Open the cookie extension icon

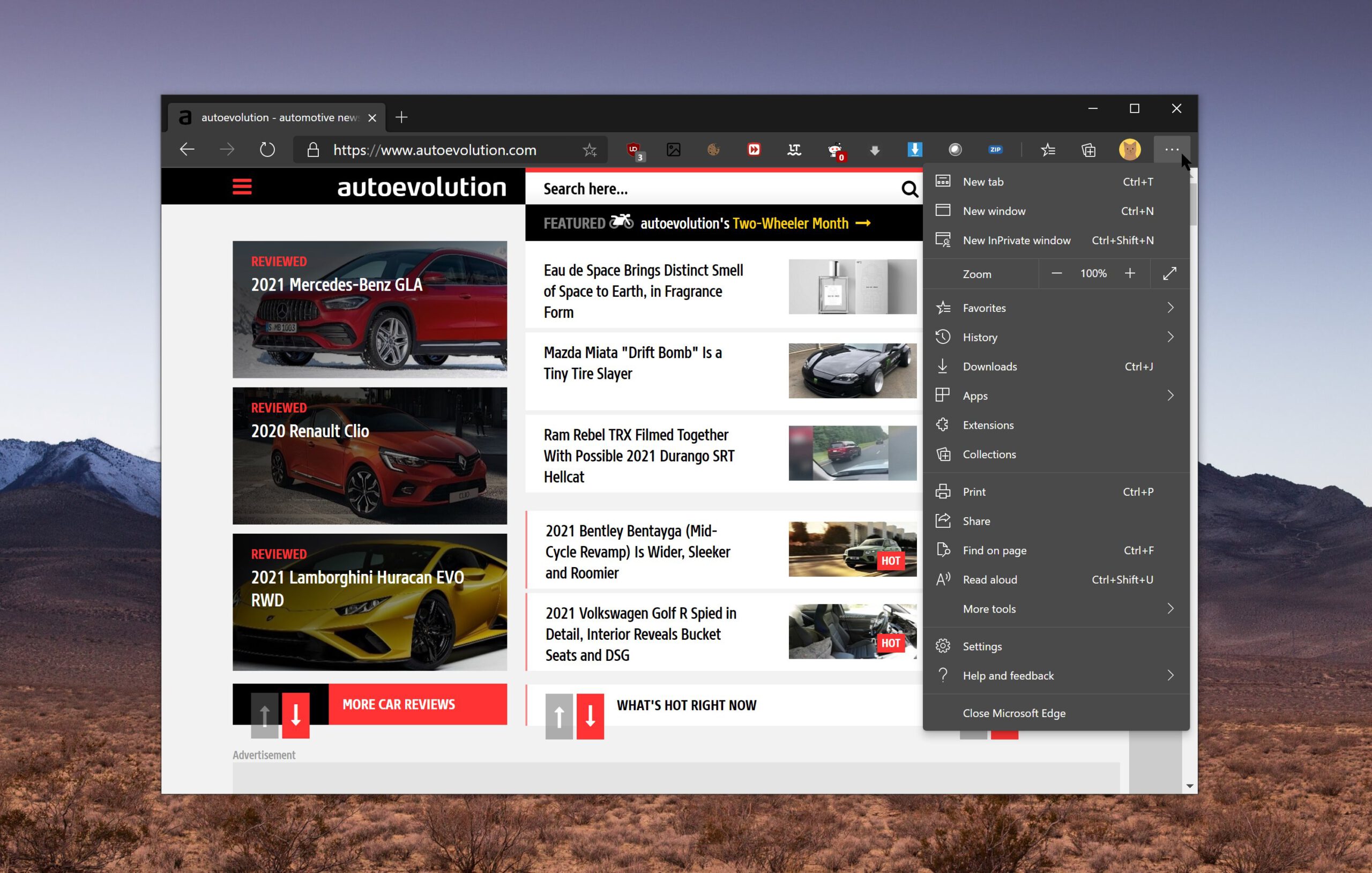click(713, 150)
